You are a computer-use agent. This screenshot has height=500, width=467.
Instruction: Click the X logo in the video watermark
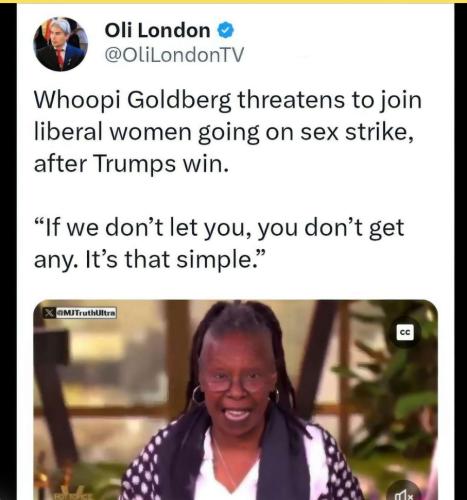click(x=50, y=313)
